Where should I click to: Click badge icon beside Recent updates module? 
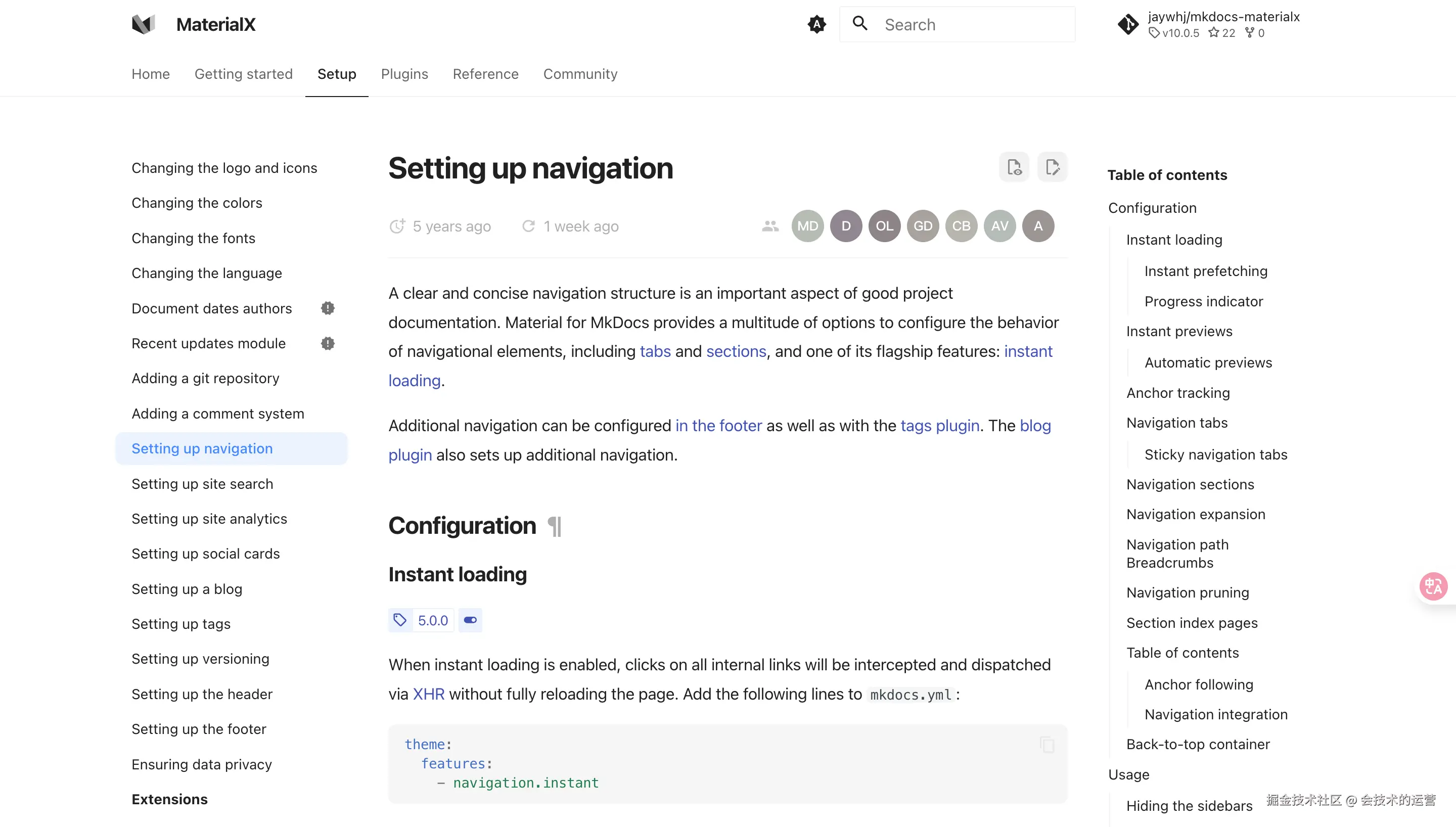point(328,344)
